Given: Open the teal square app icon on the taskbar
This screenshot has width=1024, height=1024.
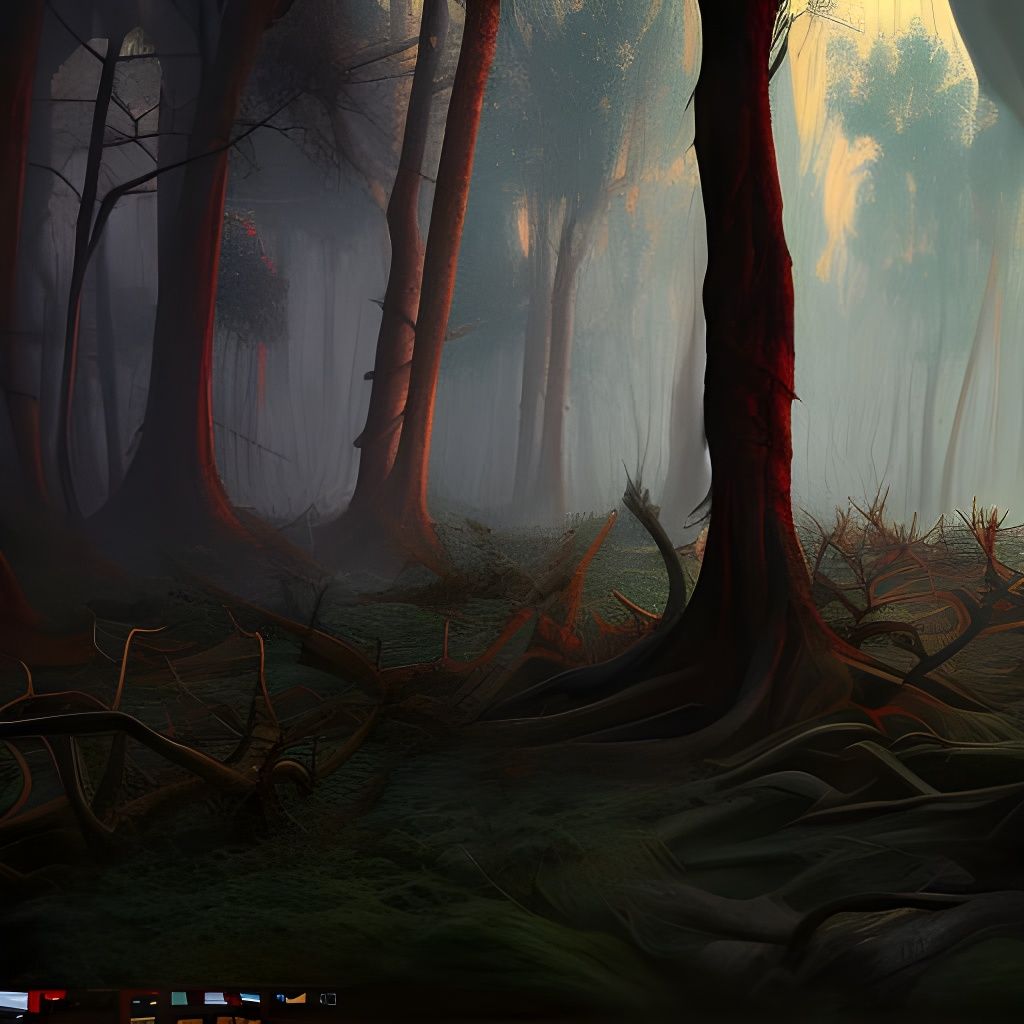Looking at the screenshot, I should click(x=180, y=996).
